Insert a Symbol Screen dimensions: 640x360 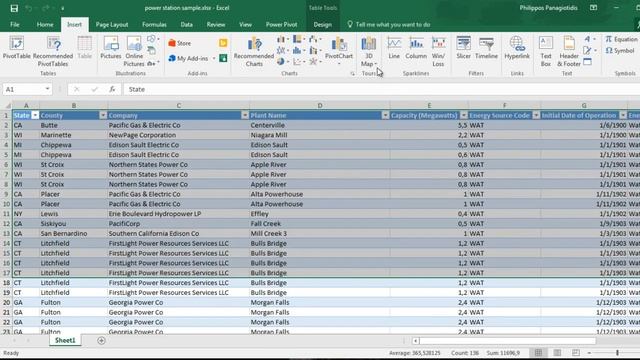pyautogui.click(x=620, y=51)
